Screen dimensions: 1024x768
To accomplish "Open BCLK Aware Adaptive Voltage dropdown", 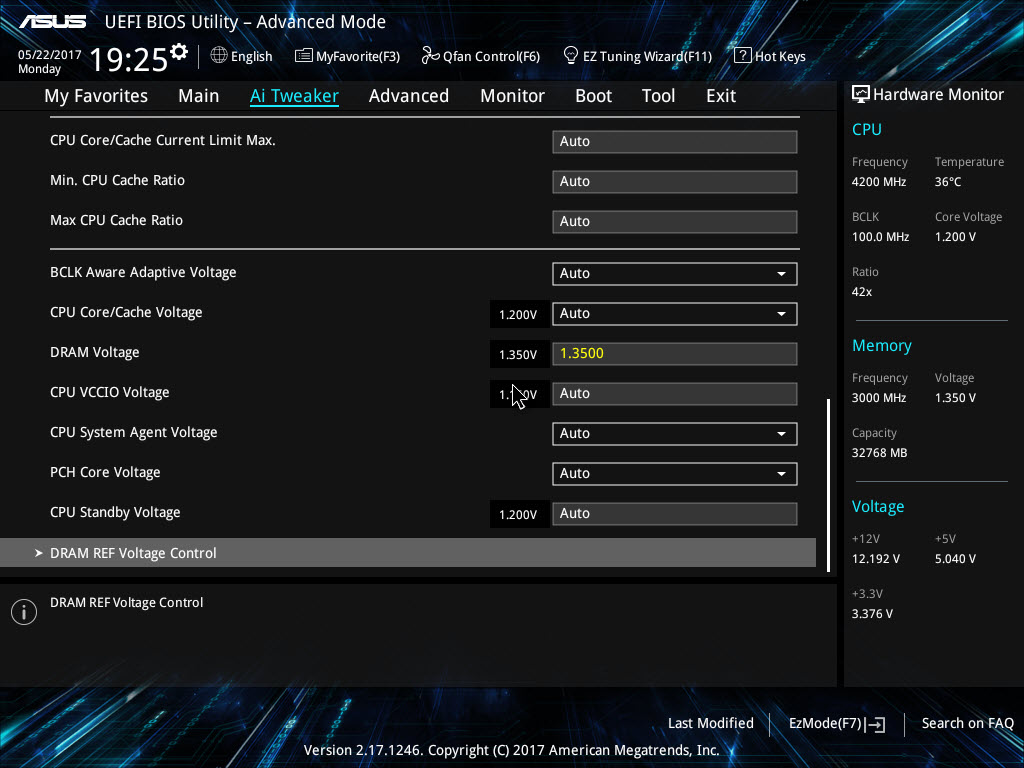I will [675, 274].
